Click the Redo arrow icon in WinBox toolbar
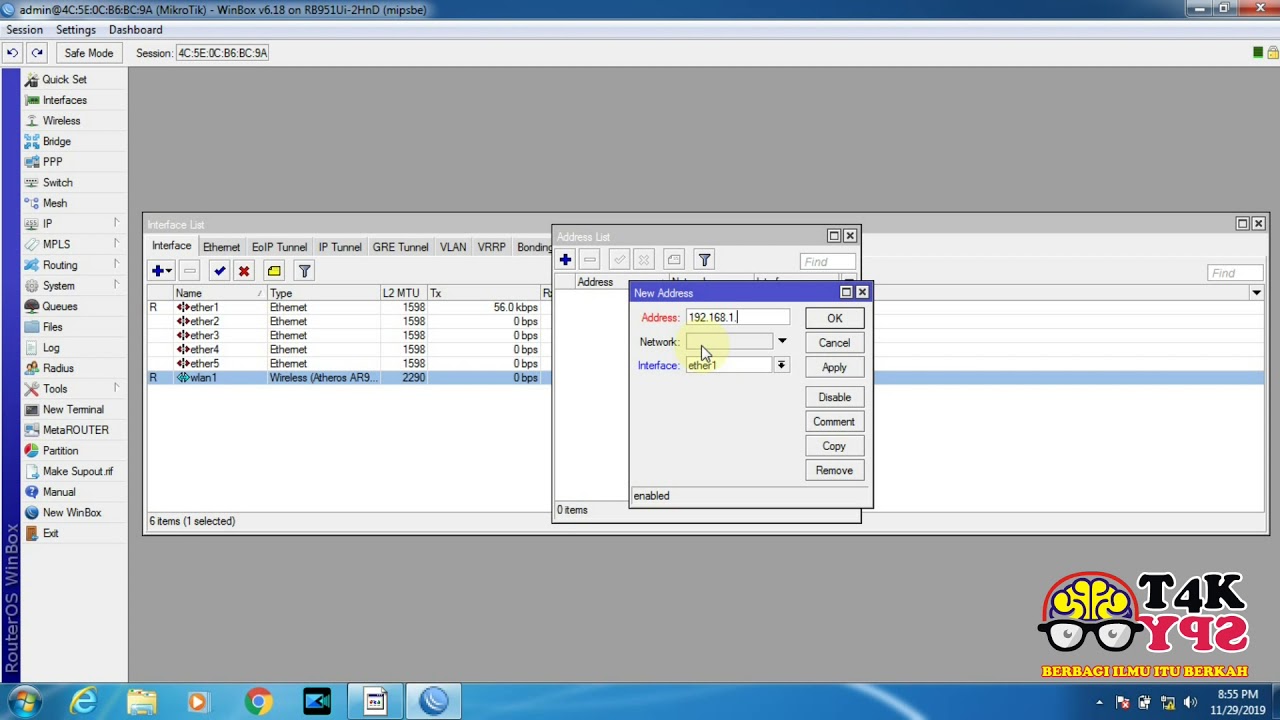The image size is (1280, 720). tap(37, 53)
